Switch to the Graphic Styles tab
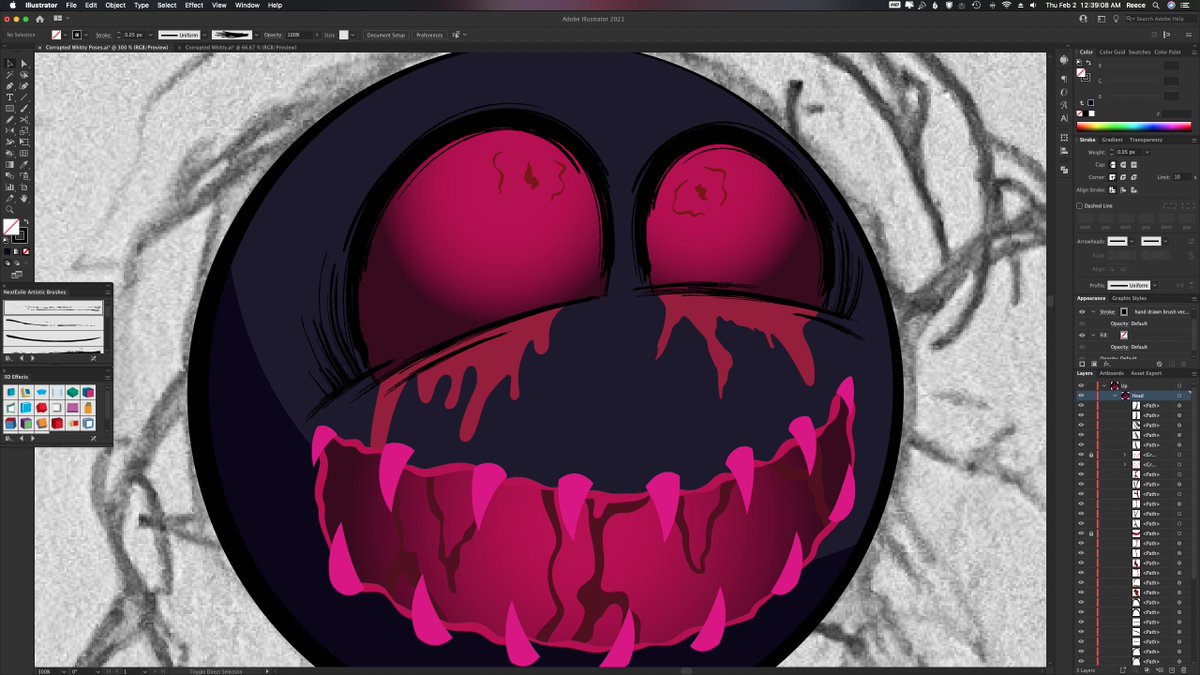Viewport: 1200px width, 675px height. click(x=1130, y=298)
